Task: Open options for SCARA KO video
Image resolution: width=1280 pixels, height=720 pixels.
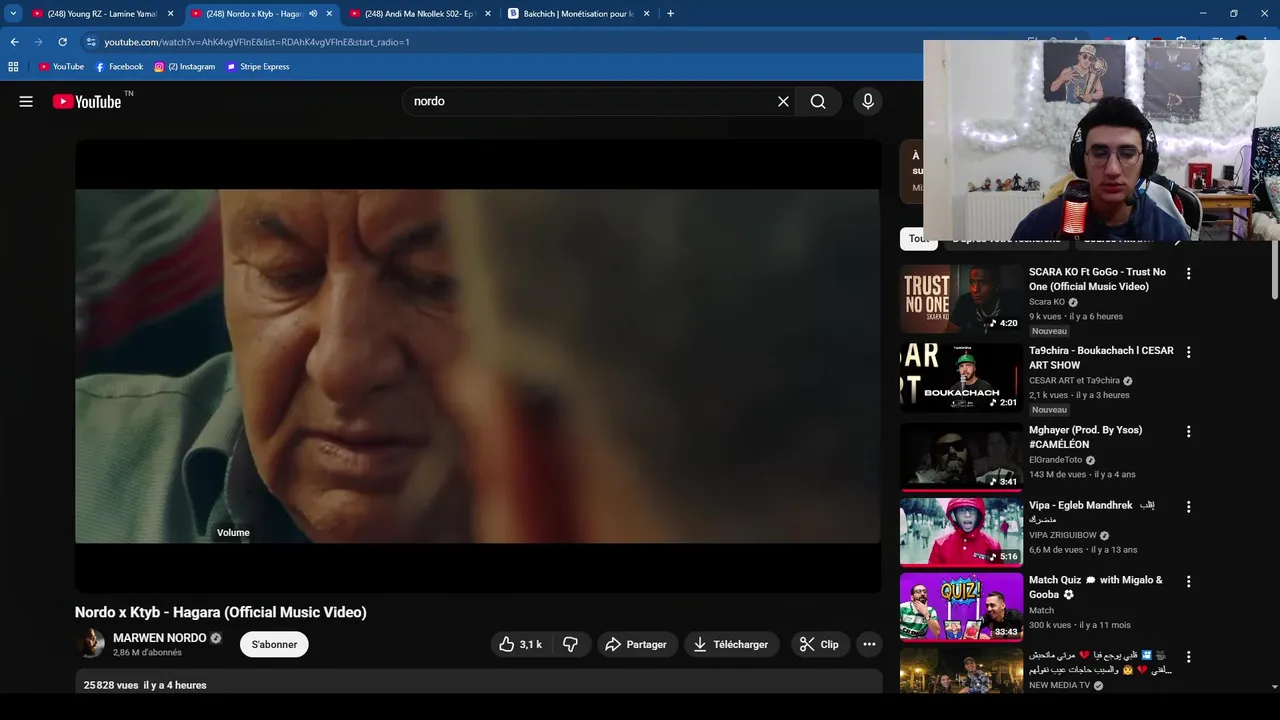Action: pyautogui.click(x=1188, y=273)
